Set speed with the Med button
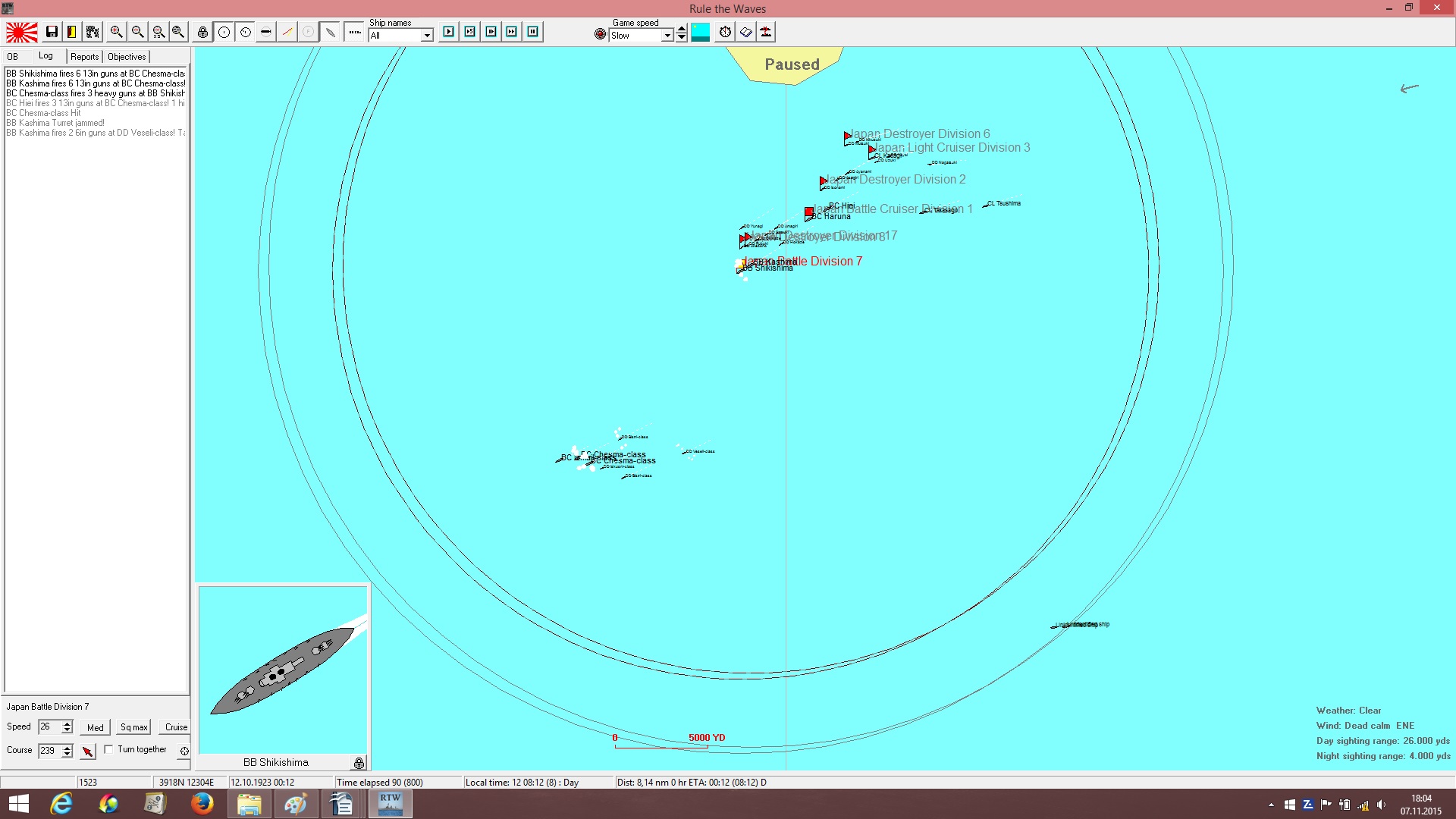 click(x=96, y=727)
